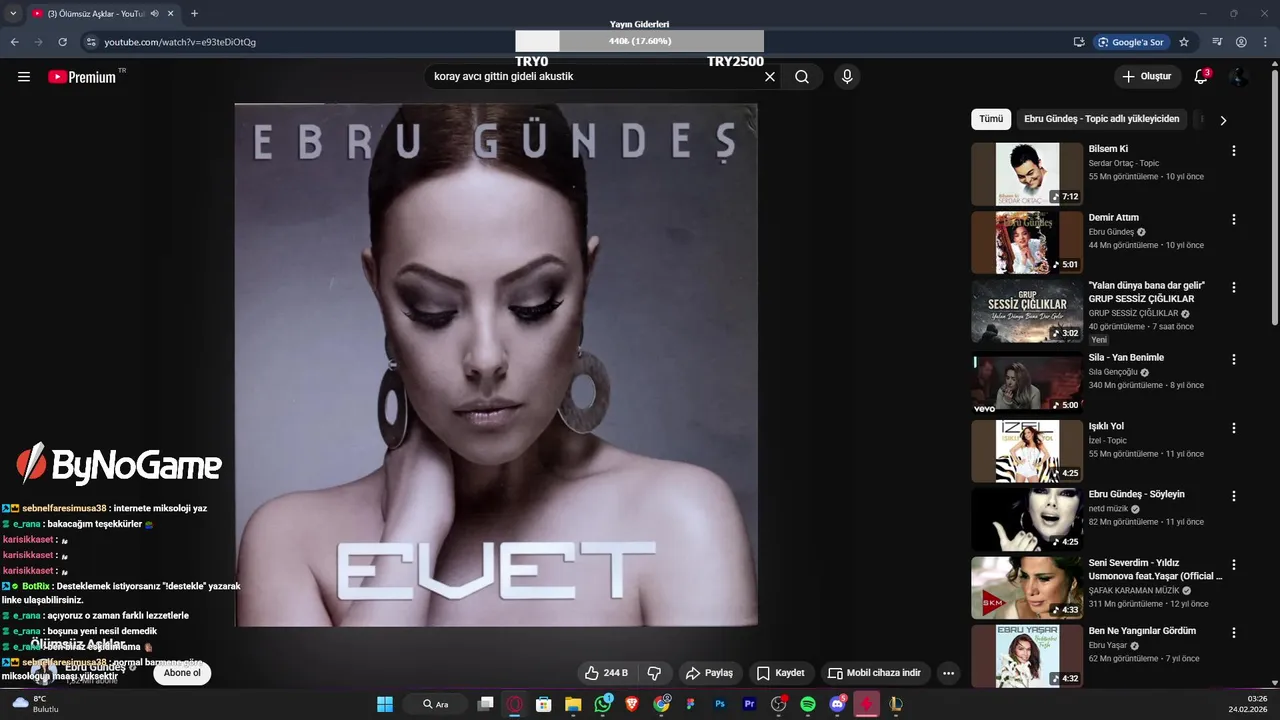Open the weather widget showing 8°C
This screenshot has width=1280, height=720.
pos(35,704)
